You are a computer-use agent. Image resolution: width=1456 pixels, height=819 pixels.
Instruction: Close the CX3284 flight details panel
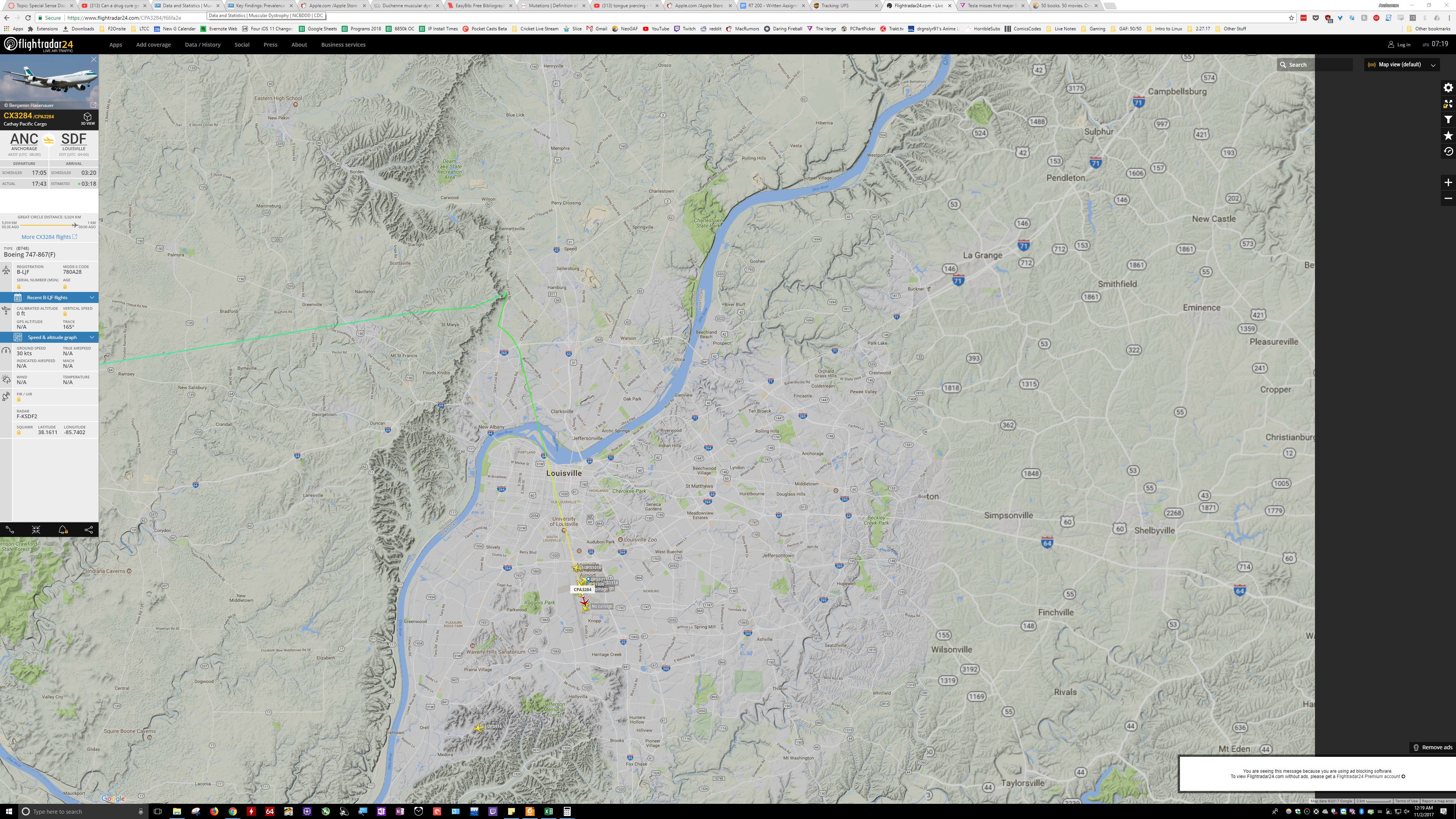point(94,60)
